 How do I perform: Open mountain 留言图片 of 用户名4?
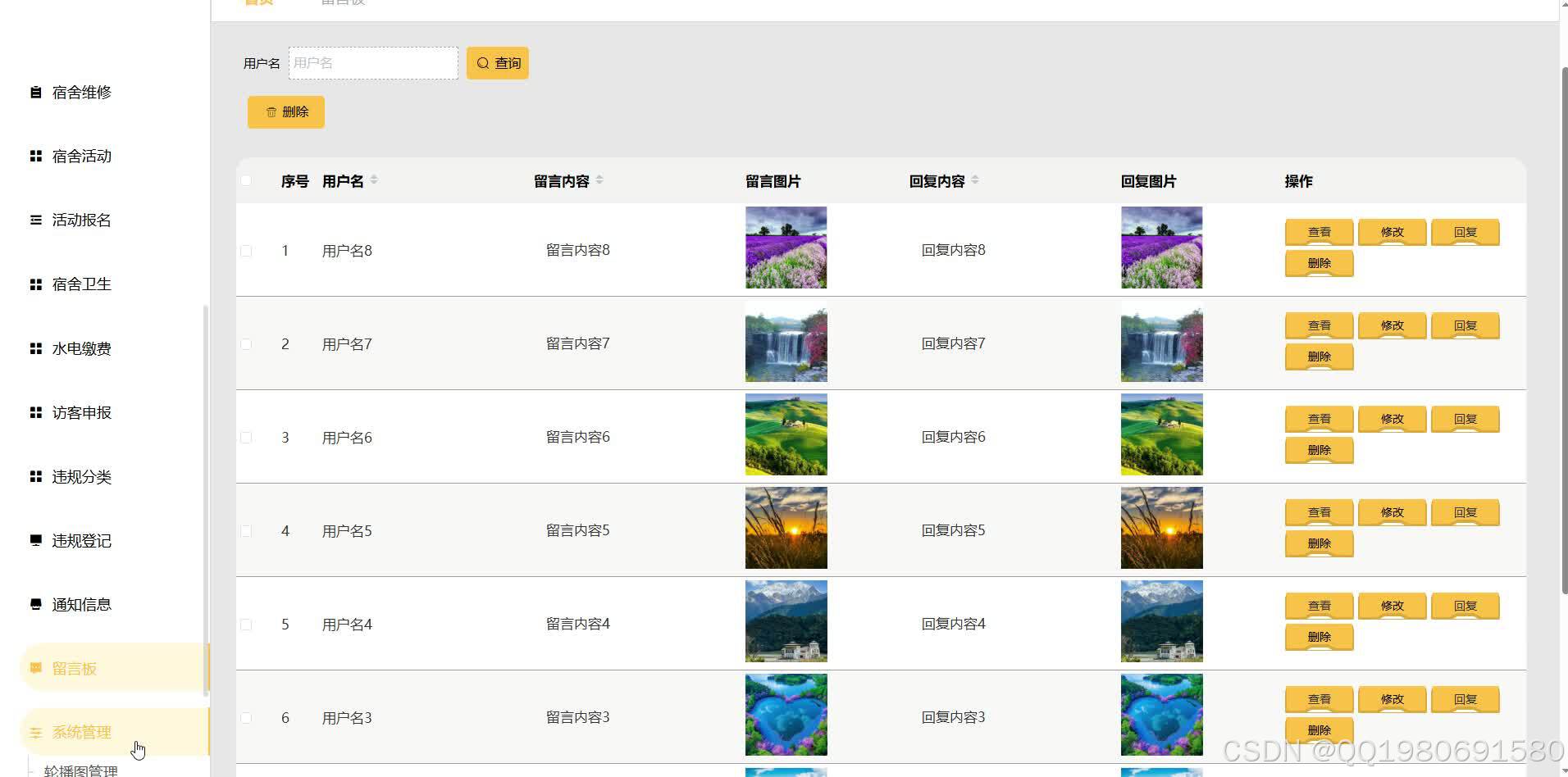pyautogui.click(x=786, y=621)
